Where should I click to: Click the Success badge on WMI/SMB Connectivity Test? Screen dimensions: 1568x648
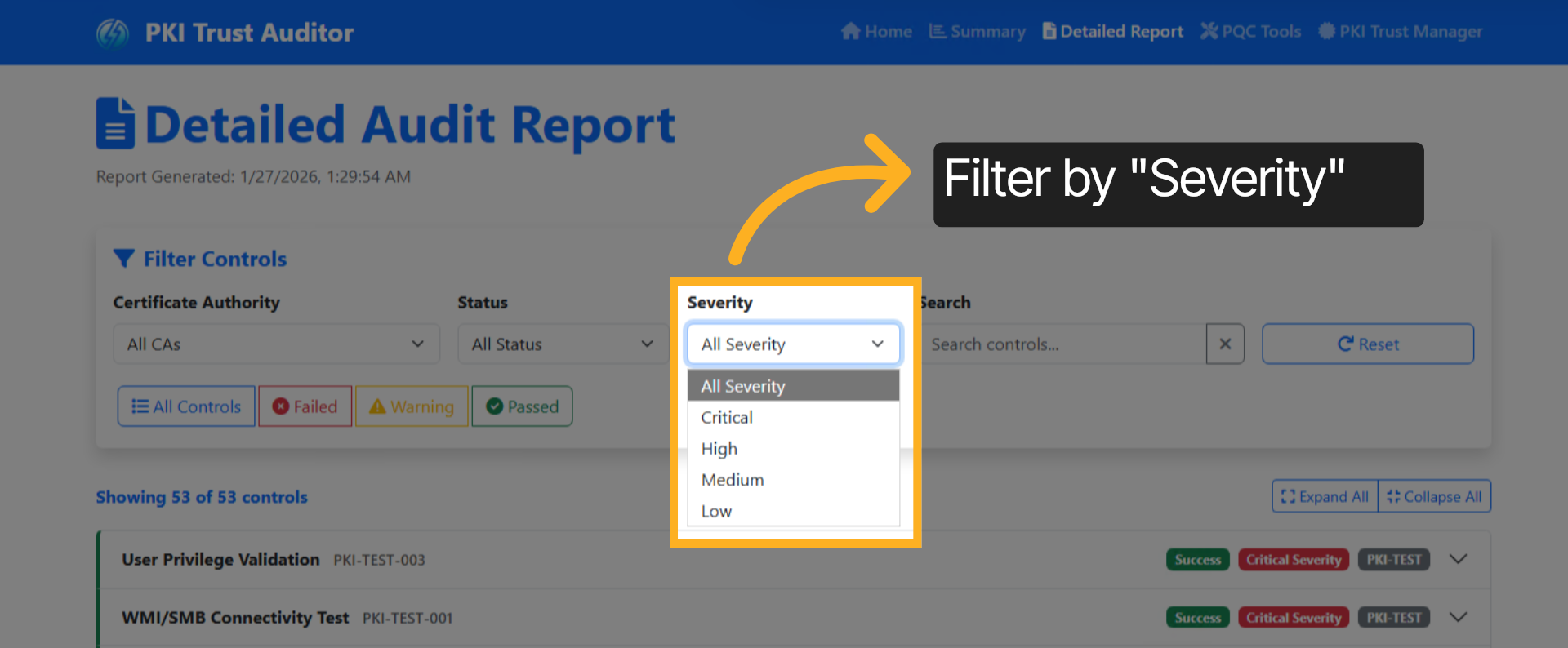[x=1198, y=618]
